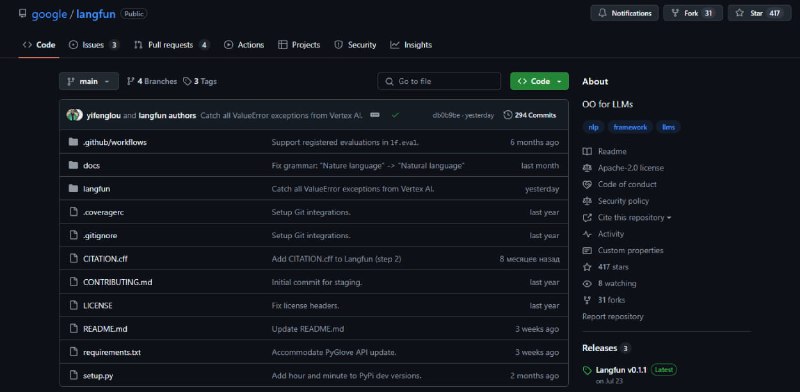This screenshot has height=392, width=800.
Task: Click file icon next to CONTRIBUTING.md
Action: tap(73, 282)
